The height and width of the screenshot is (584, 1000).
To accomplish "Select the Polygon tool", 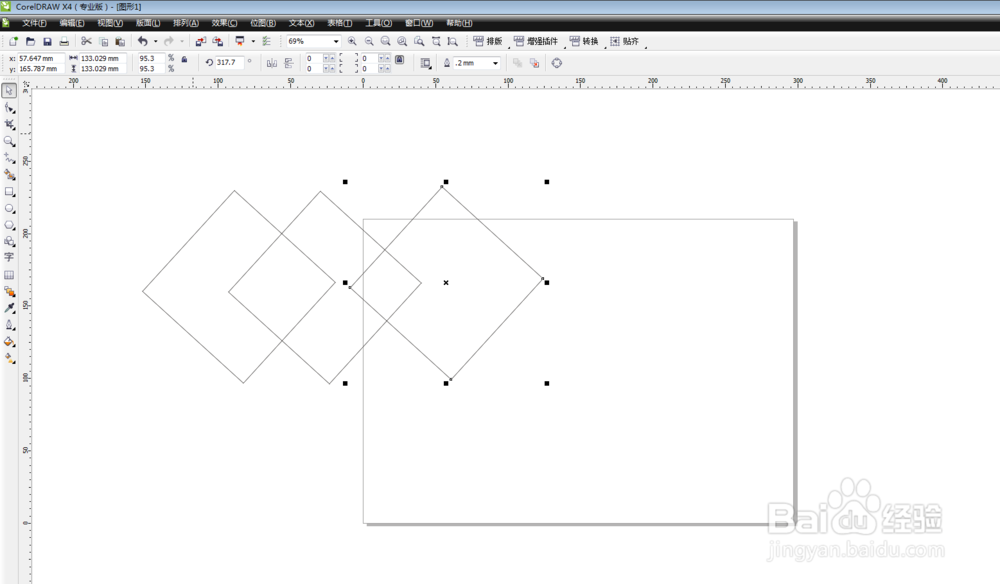I will (x=9, y=225).
